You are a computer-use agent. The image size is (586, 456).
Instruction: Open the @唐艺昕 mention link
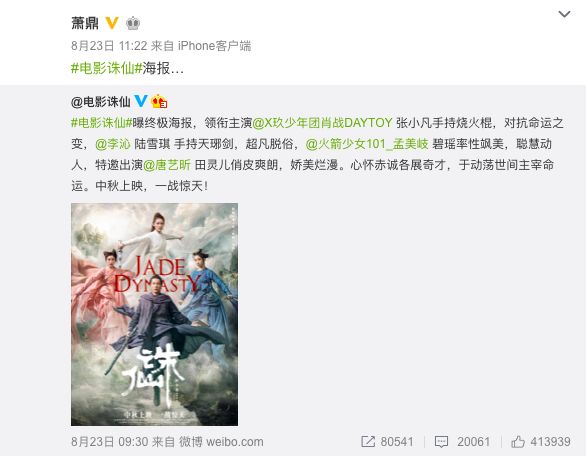coord(167,165)
